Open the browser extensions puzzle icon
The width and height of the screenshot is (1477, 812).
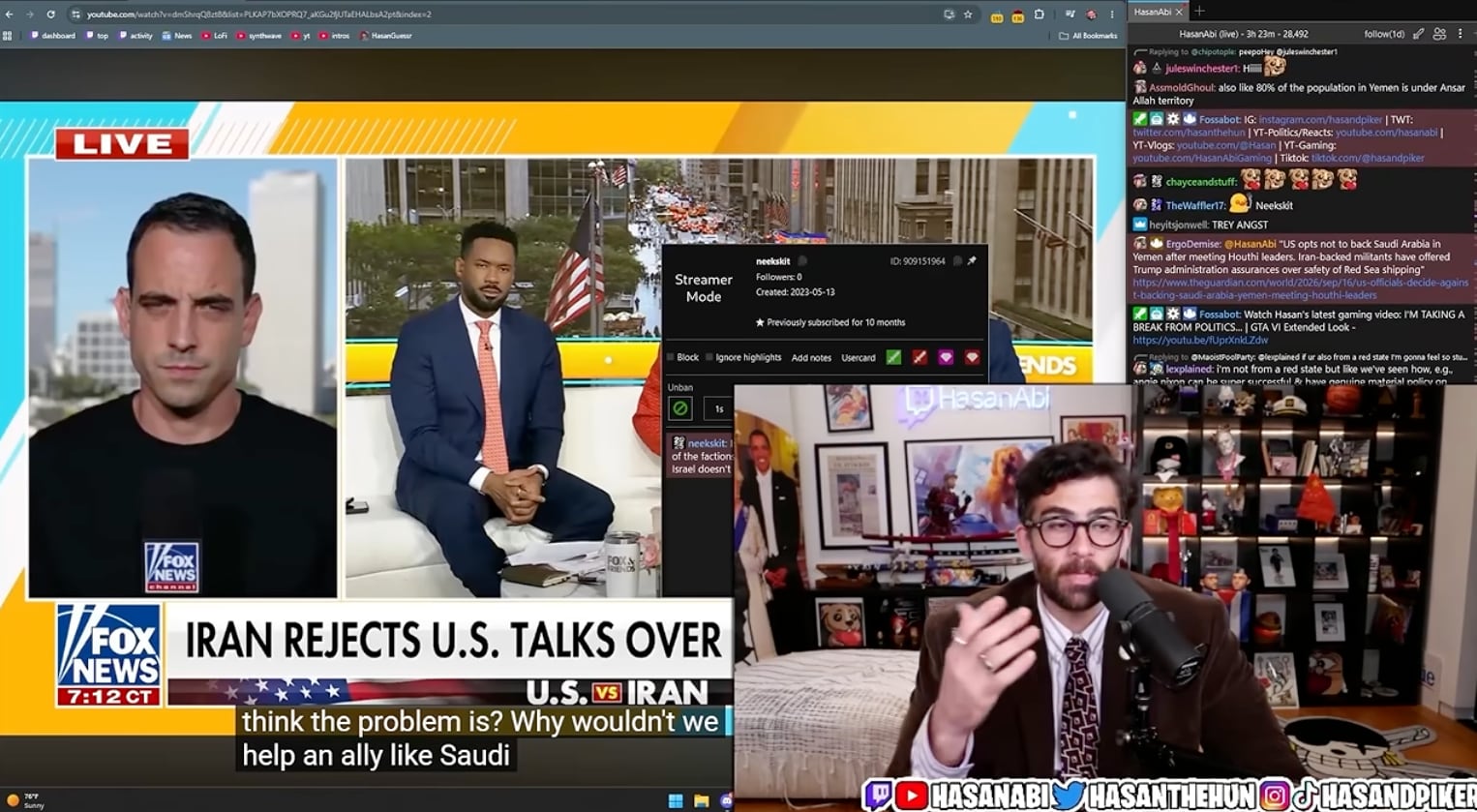point(1040,15)
